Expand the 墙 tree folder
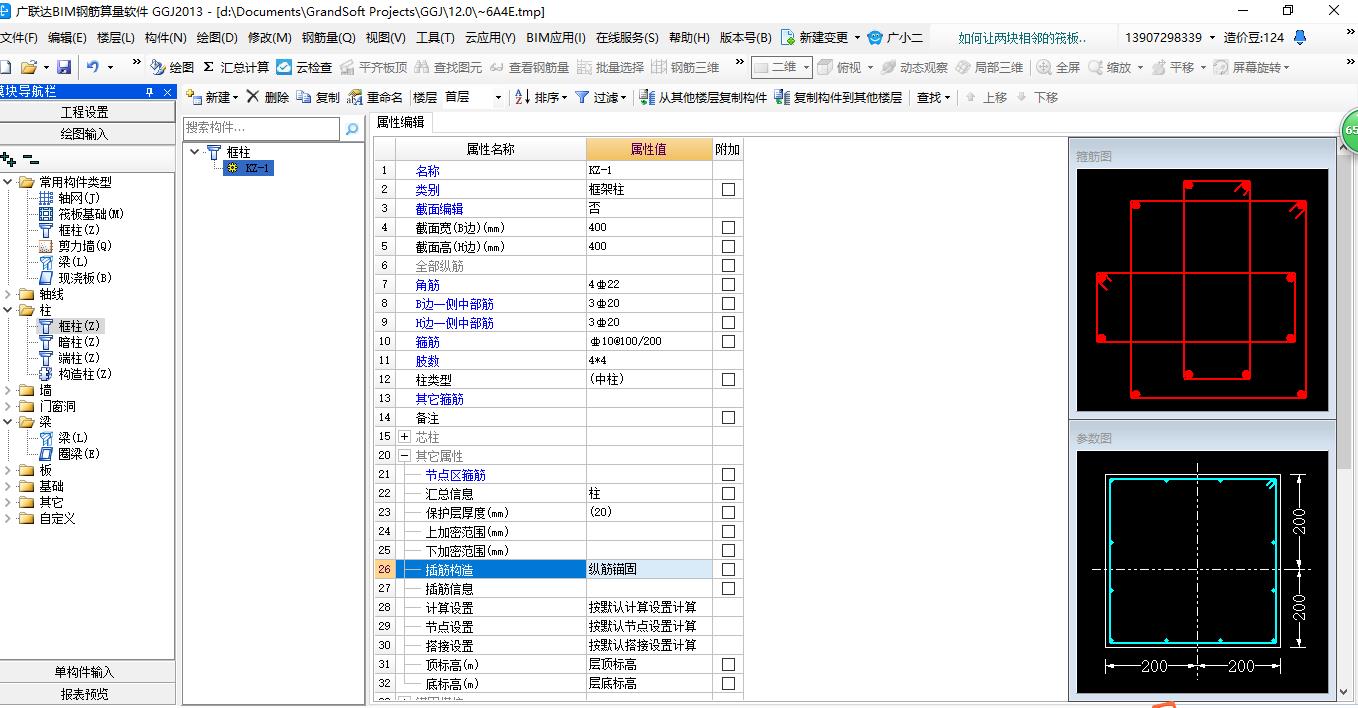 pyautogui.click(x=9, y=390)
